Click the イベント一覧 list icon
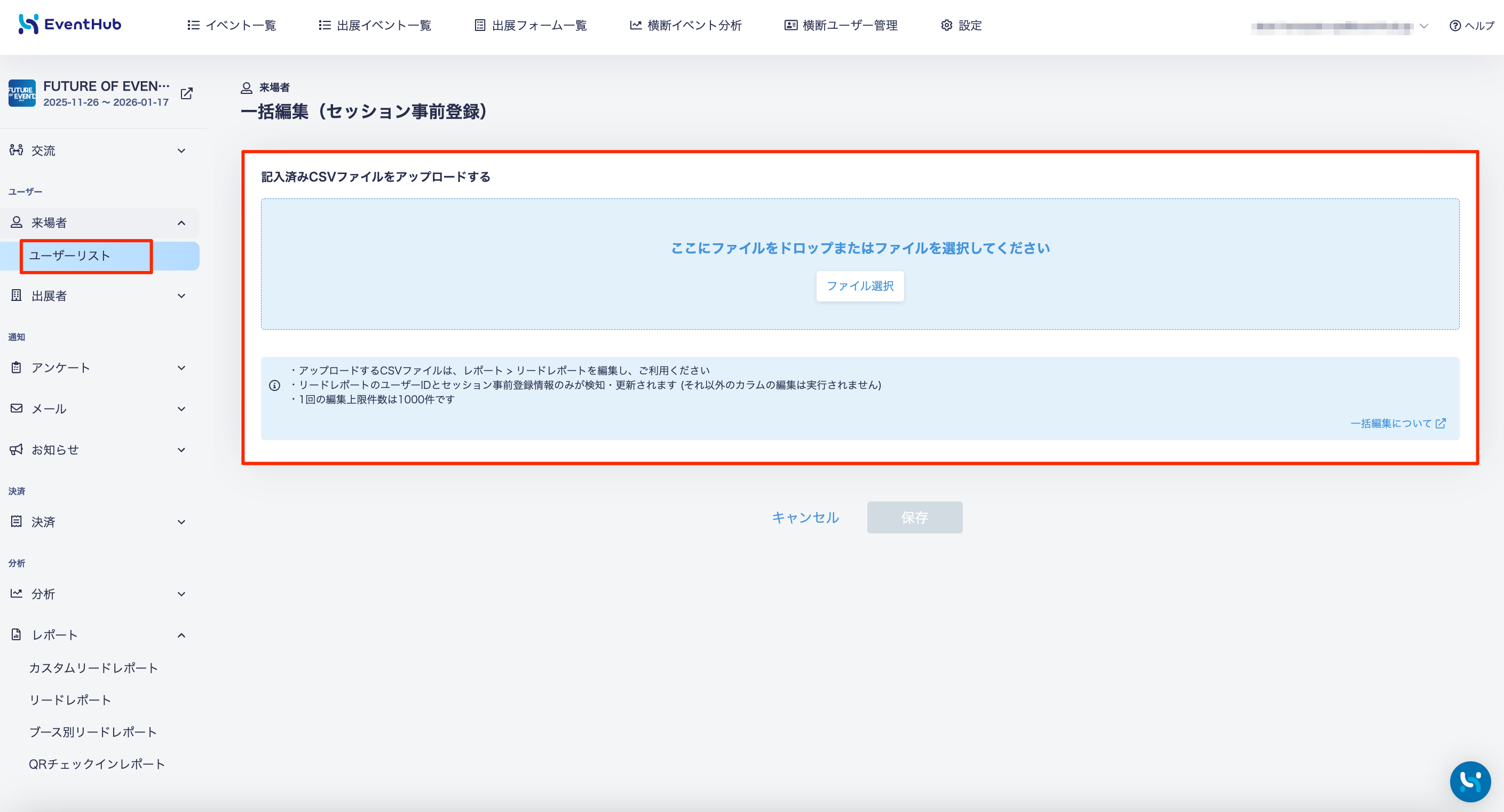Viewport: 1504px width, 812px height. pyautogui.click(x=193, y=25)
